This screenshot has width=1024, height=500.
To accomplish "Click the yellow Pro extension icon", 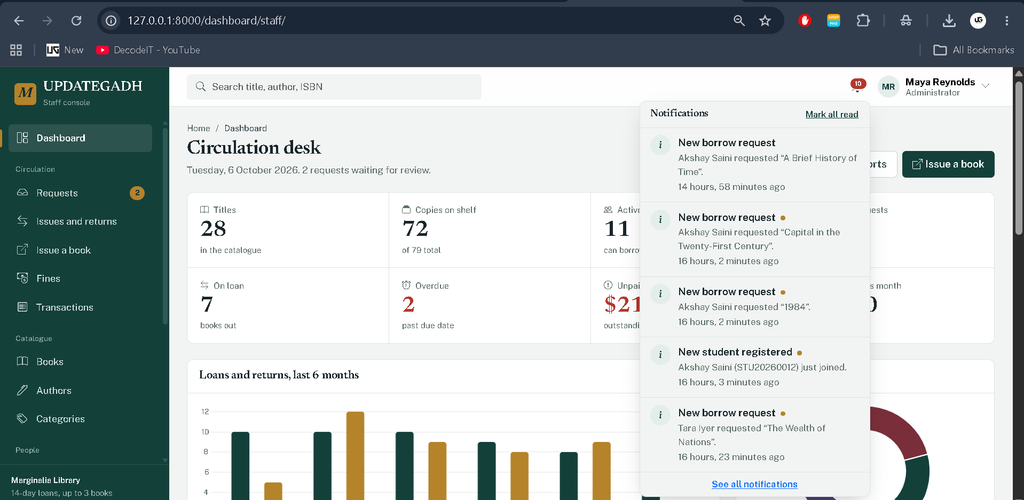I will tap(833, 21).
